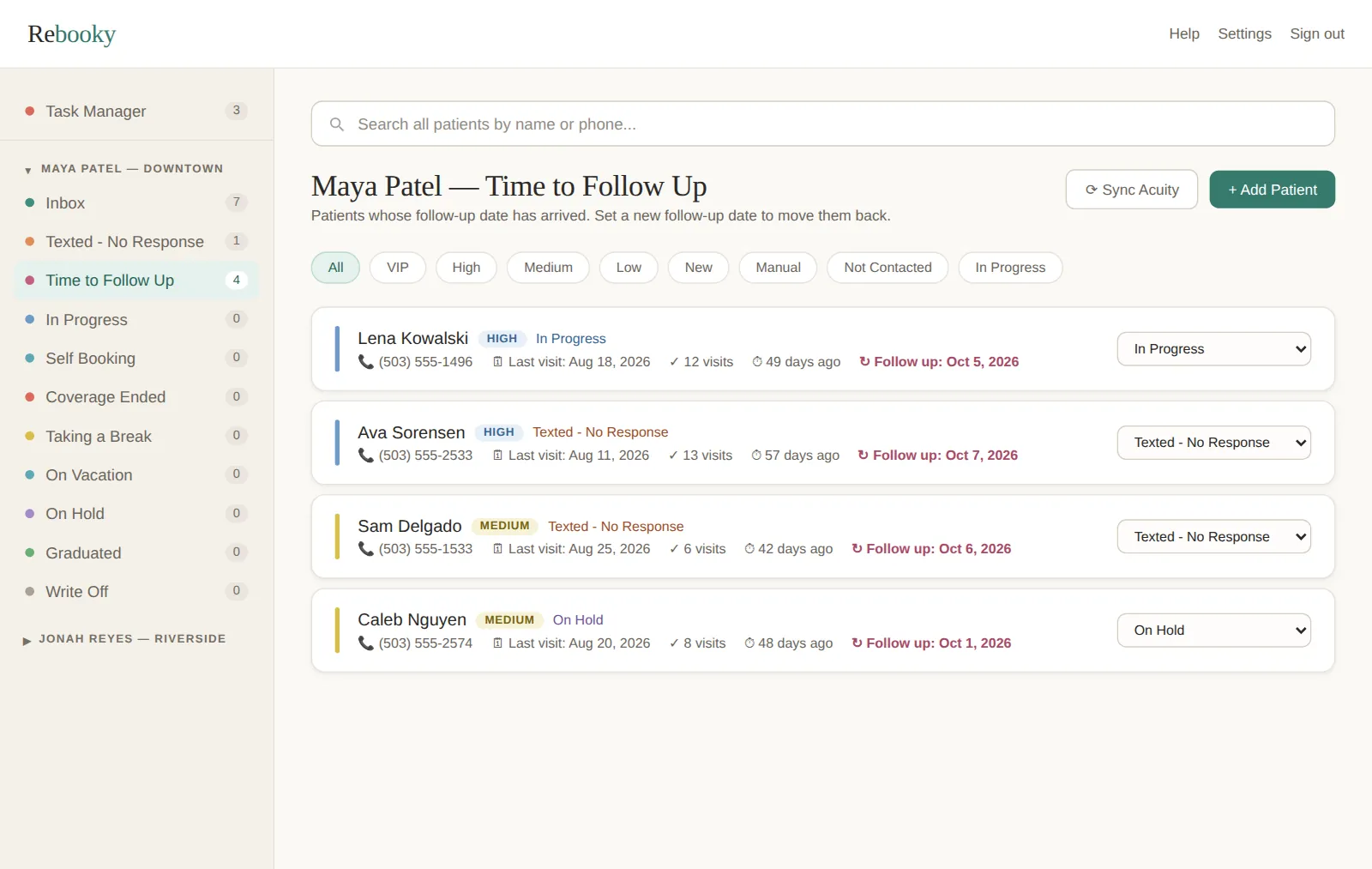Screen dimensions: 1372x869
Task: Click the phone icon for Lena Kowalski
Action: (x=365, y=362)
